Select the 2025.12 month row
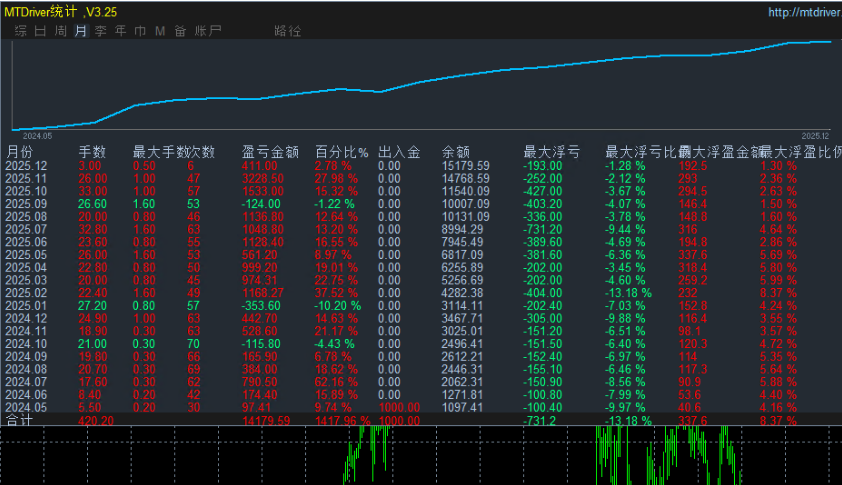The width and height of the screenshot is (842, 485). [x=26, y=165]
